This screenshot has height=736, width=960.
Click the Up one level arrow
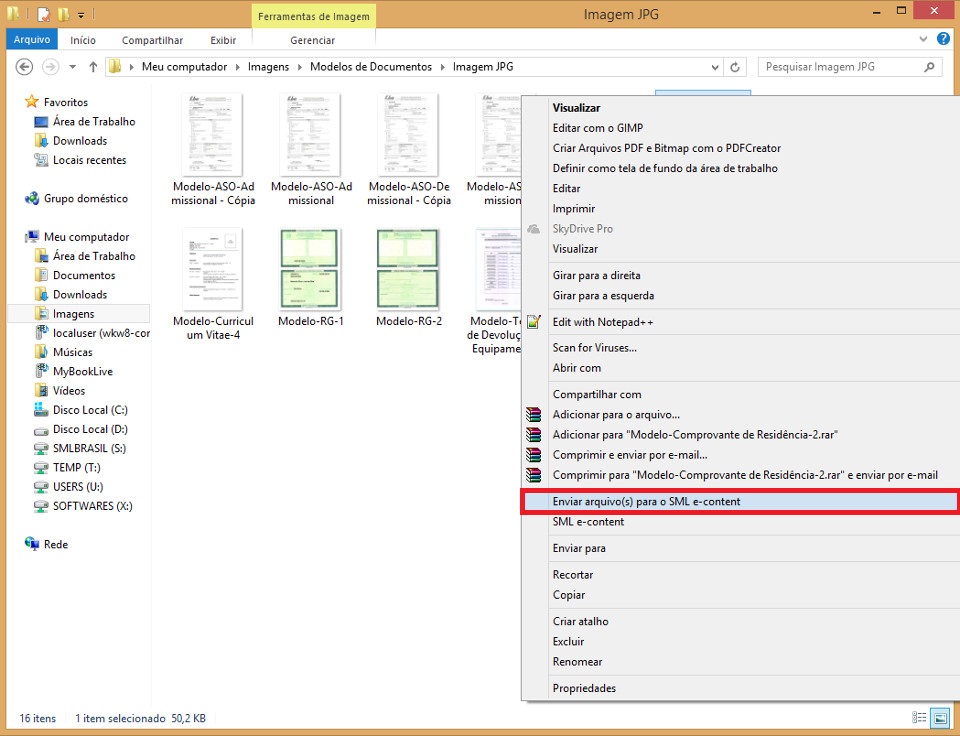(93, 67)
